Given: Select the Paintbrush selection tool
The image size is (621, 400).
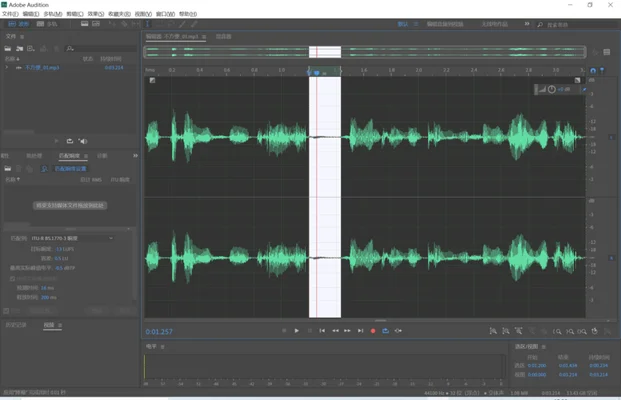Looking at the screenshot, I should point(182,24).
